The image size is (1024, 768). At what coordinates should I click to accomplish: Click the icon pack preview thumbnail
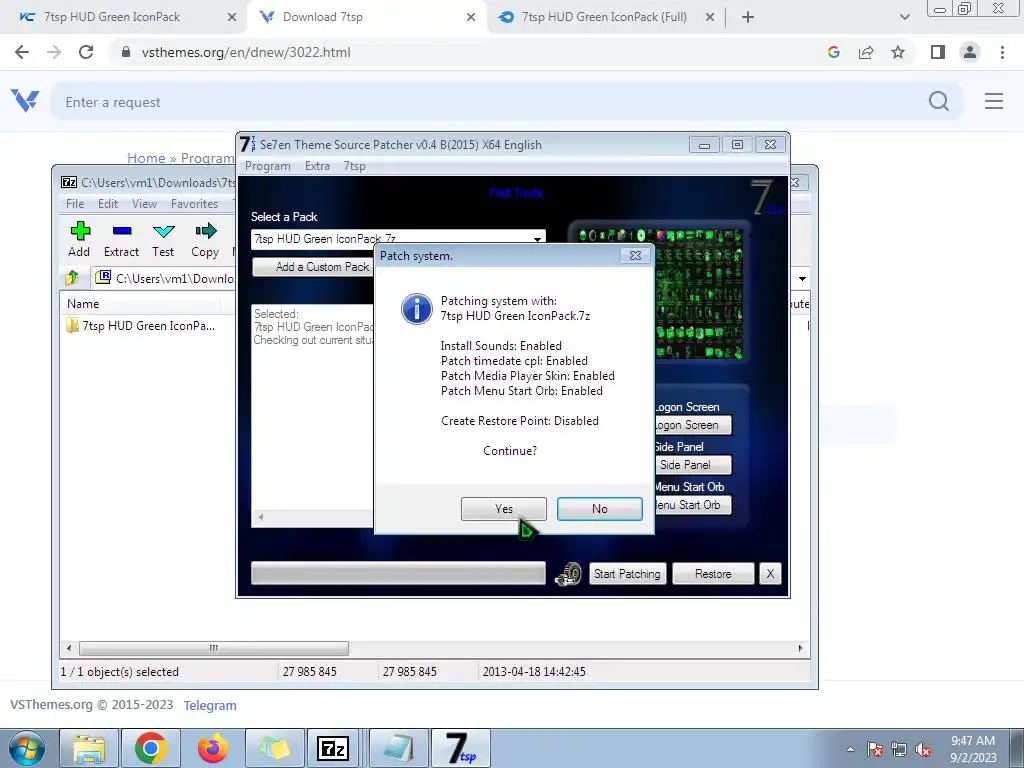click(699, 293)
